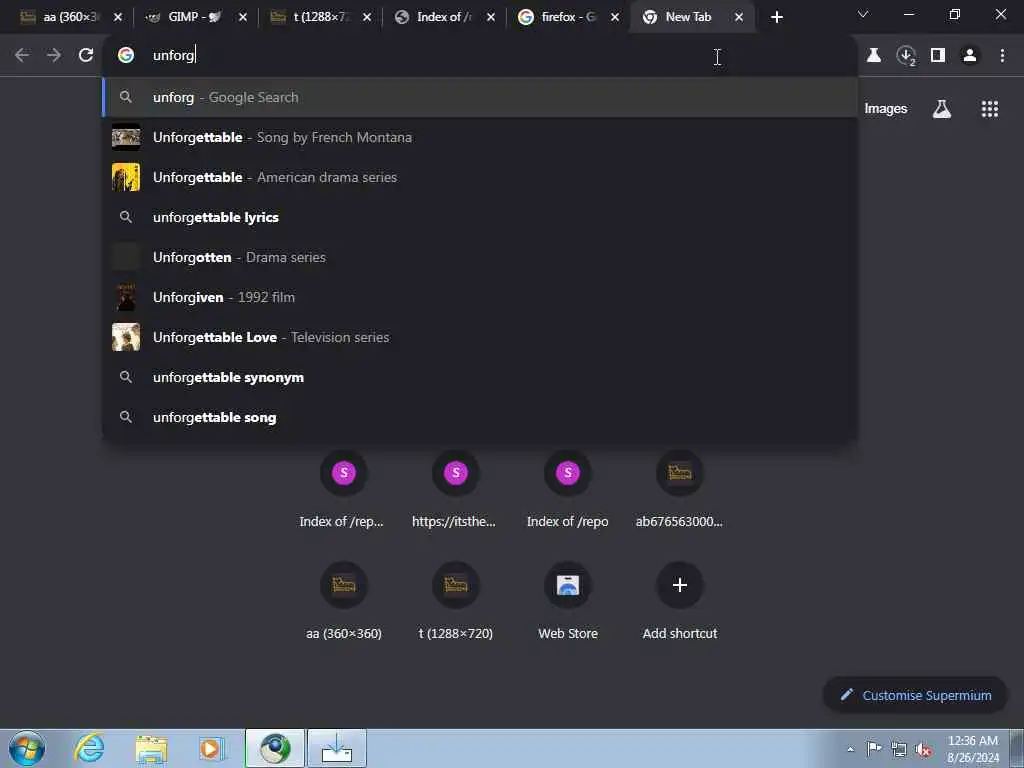Close the GIMP tab
This screenshot has height=768, width=1024.
tap(243, 17)
